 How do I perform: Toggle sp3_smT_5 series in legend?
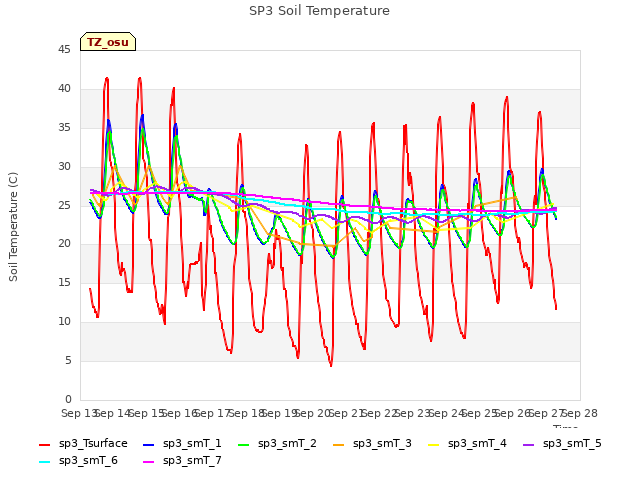(x=562, y=444)
